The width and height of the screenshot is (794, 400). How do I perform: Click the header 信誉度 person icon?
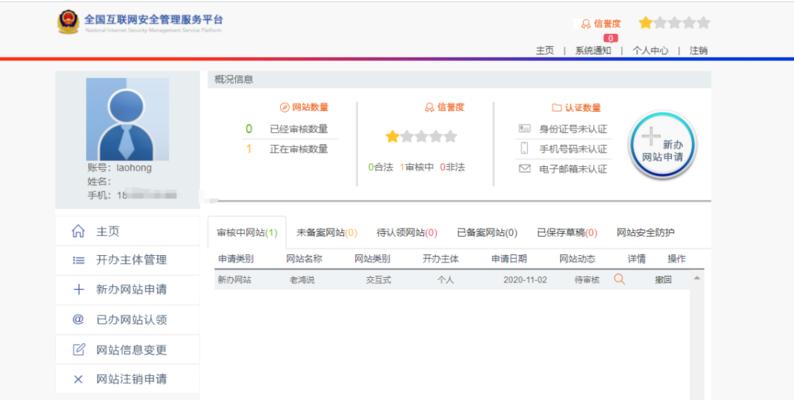tap(586, 24)
